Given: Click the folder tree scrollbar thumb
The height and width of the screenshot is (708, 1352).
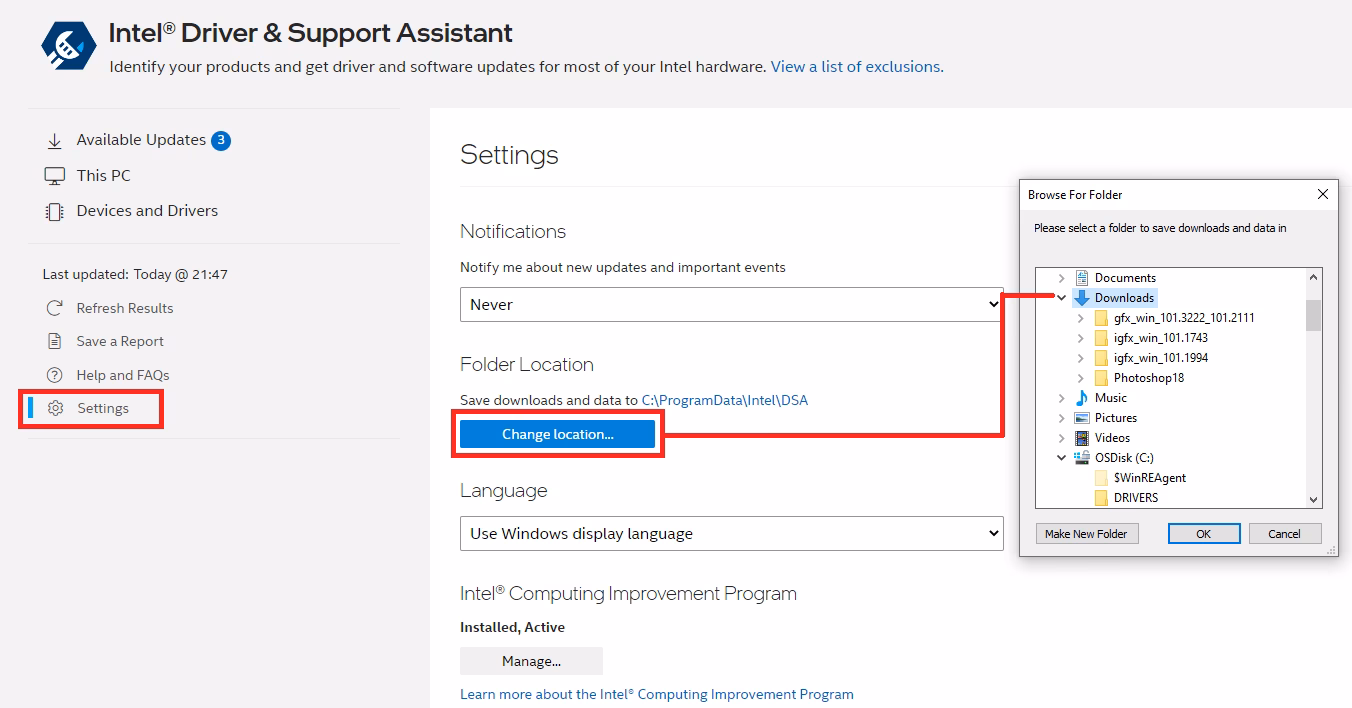Looking at the screenshot, I should [x=1314, y=314].
